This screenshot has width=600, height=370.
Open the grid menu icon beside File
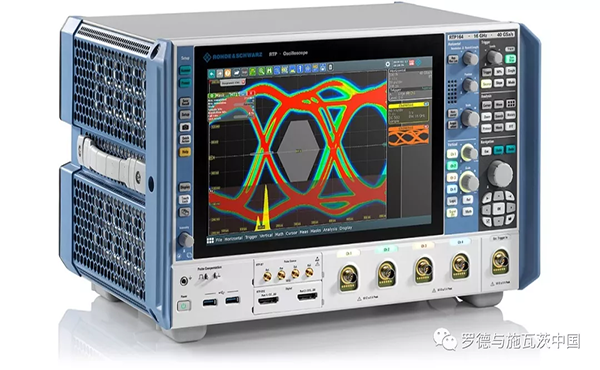coord(210,241)
